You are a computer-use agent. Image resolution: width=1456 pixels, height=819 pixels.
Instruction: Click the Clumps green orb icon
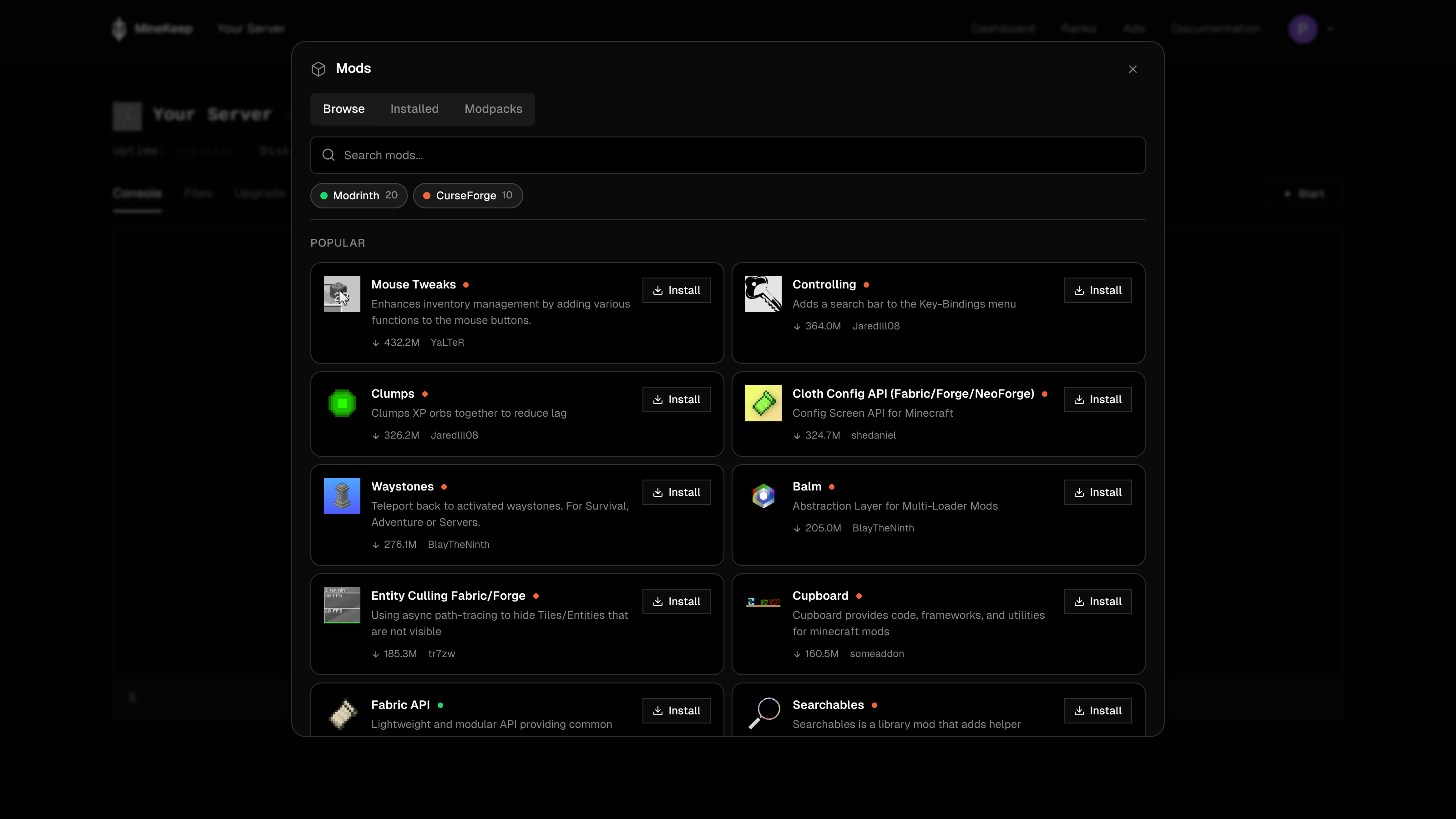coord(341,403)
